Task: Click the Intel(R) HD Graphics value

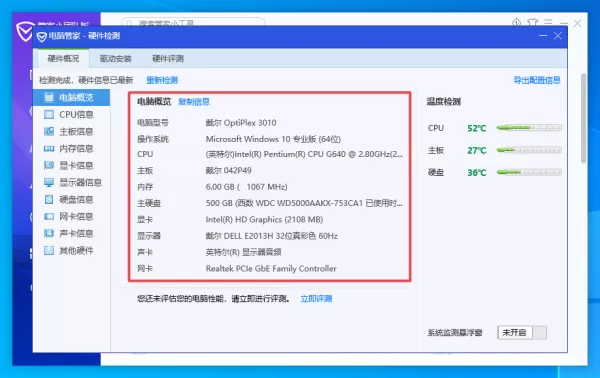Action: click(x=264, y=220)
